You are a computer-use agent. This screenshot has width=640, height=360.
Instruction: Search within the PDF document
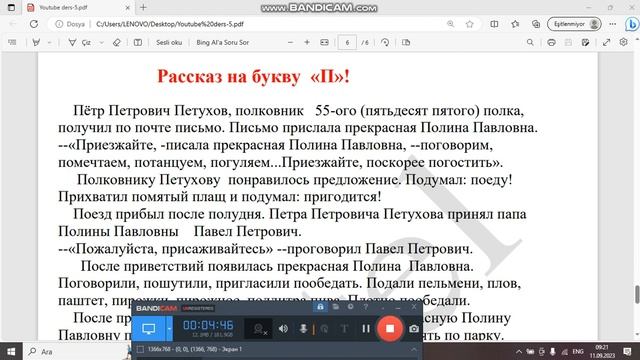(530, 42)
